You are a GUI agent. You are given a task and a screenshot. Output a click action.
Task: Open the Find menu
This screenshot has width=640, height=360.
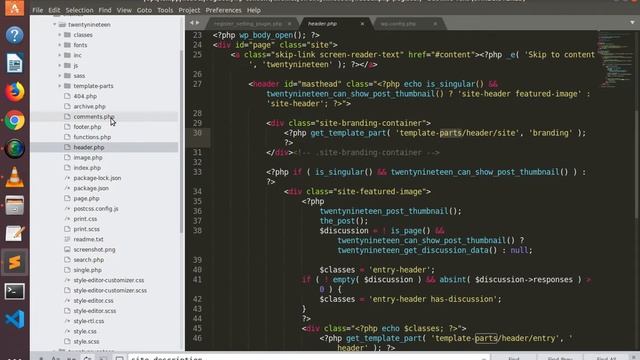105,10
